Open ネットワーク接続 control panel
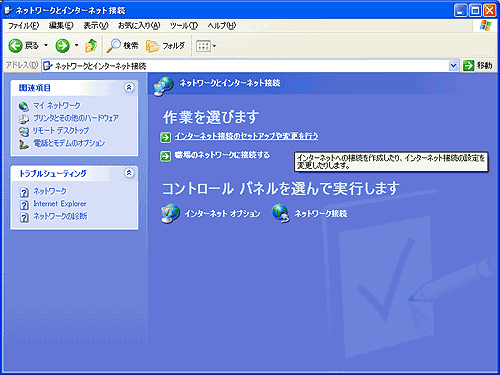500x375 pixels. [x=321, y=214]
